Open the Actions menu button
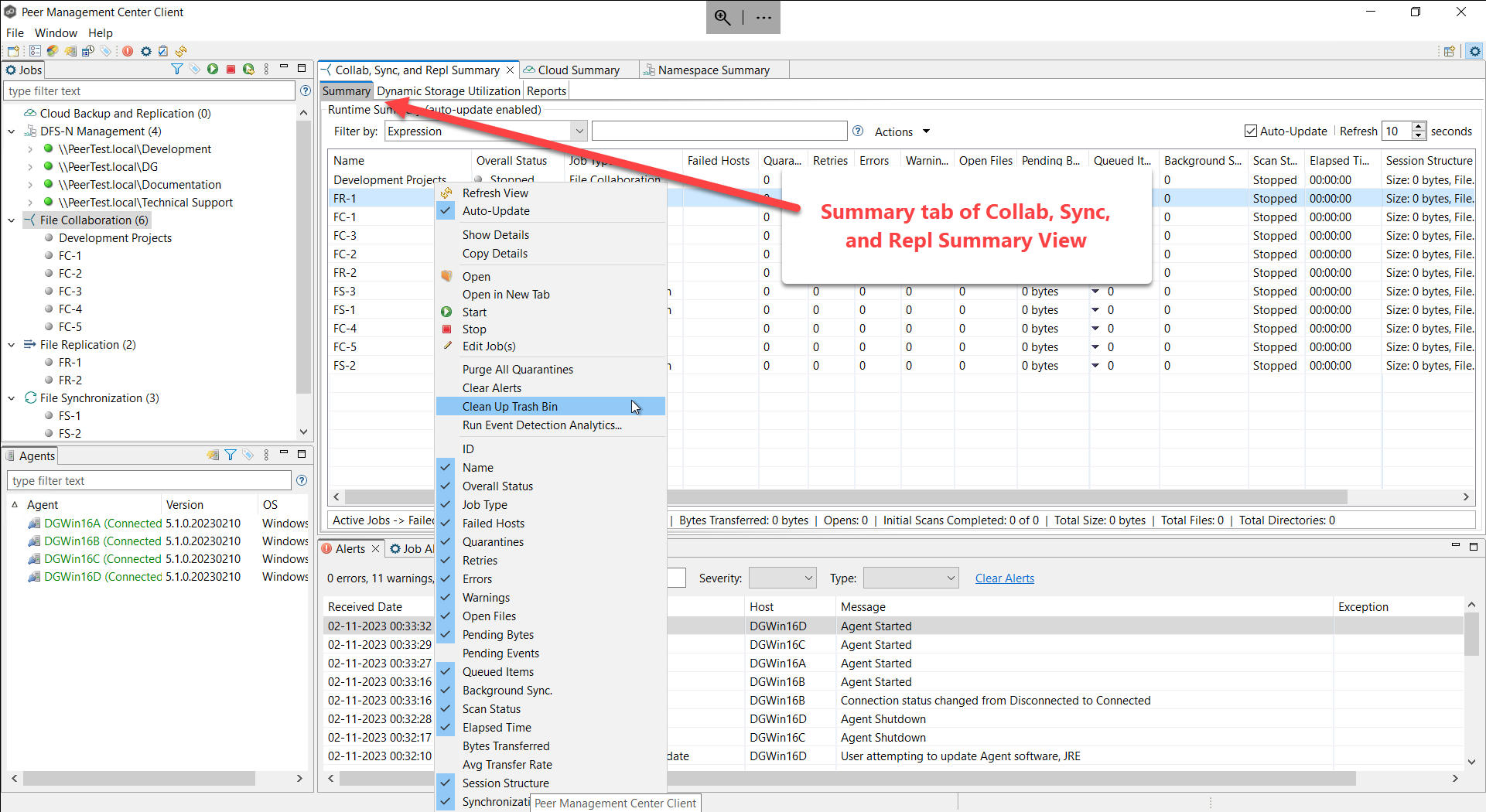This screenshot has width=1486, height=812. tap(902, 132)
